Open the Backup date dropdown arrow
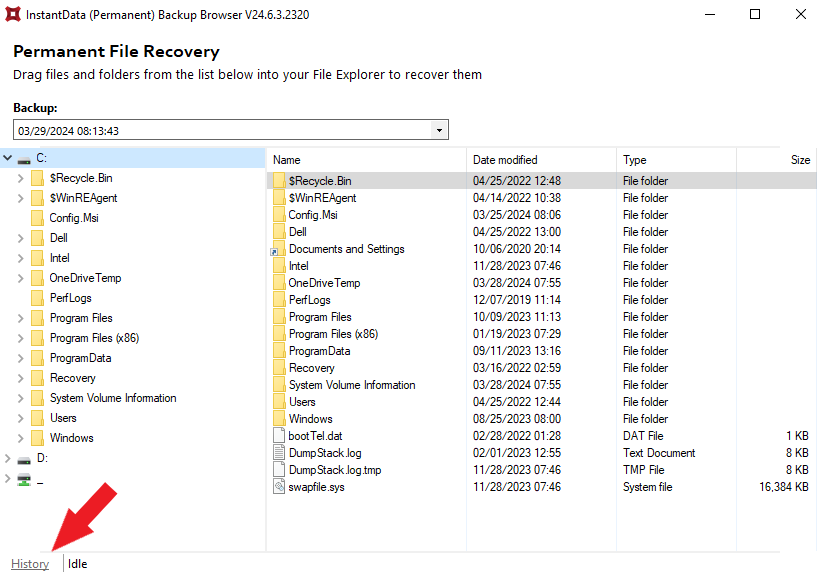The image size is (822, 573). click(439, 130)
